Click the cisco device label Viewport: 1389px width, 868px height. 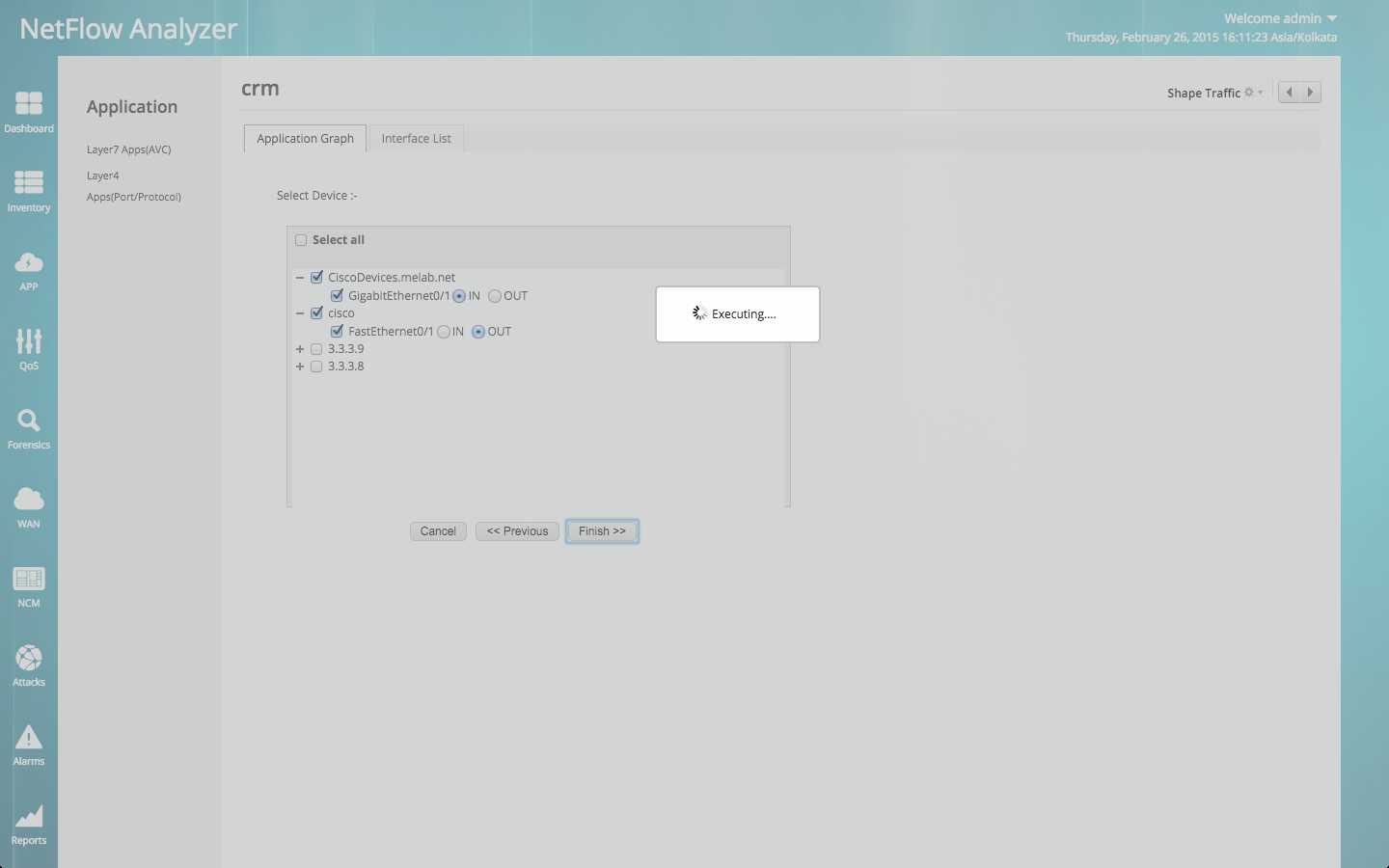pyautogui.click(x=341, y=313)
